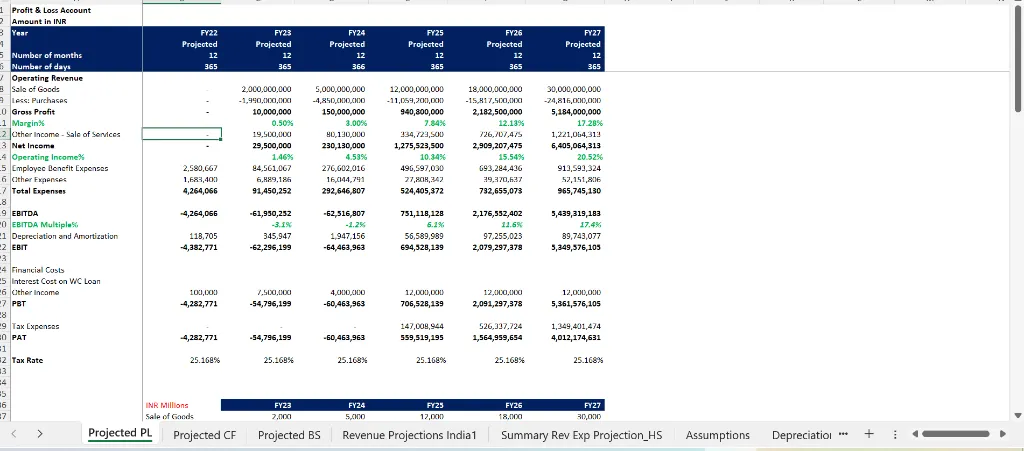The height and width of the screenshot is (451, 1024).
Task: Click the vertical dots tab bar handle
Action: pos(895,435)
